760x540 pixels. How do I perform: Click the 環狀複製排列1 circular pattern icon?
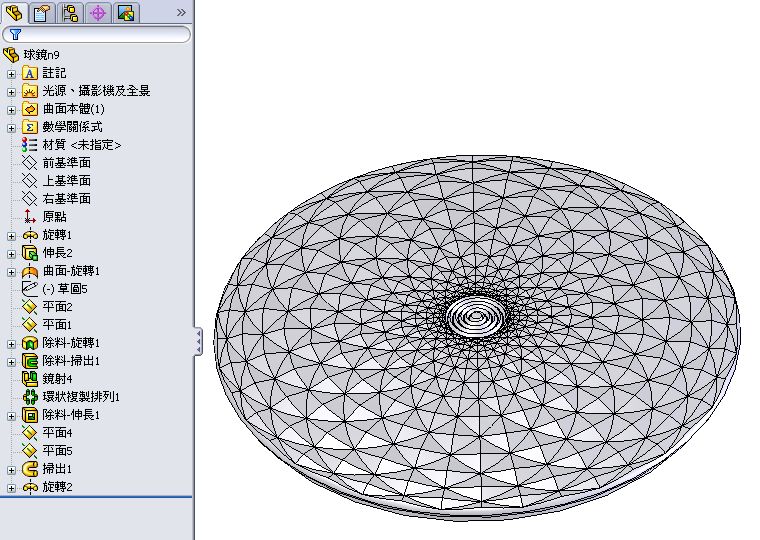(x=30, y=397)
